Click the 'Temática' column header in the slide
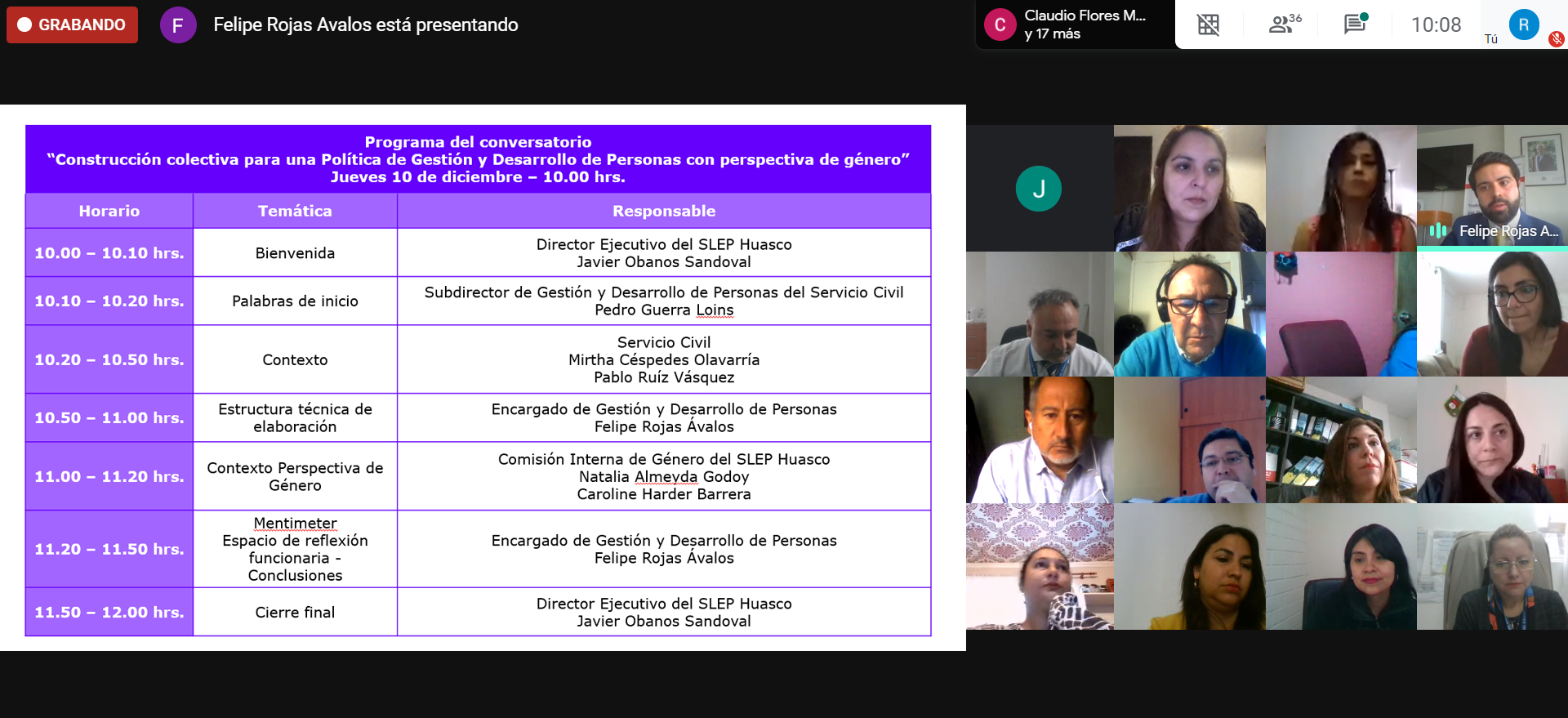The image size is (1568, 718). point(295,211)
